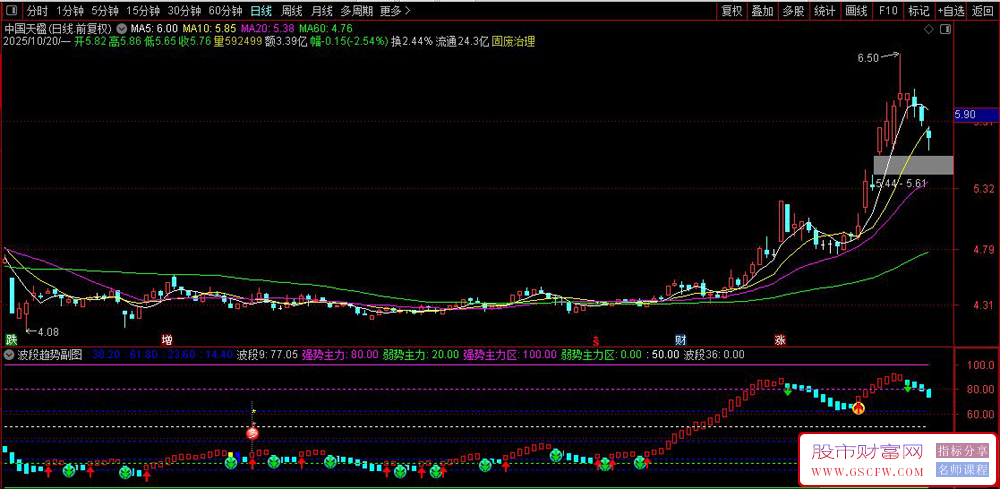Image resolution: width=1000 pixels, height=489 pixels.
Task: Click the gray gap zone box
Action: coord(913,164)
